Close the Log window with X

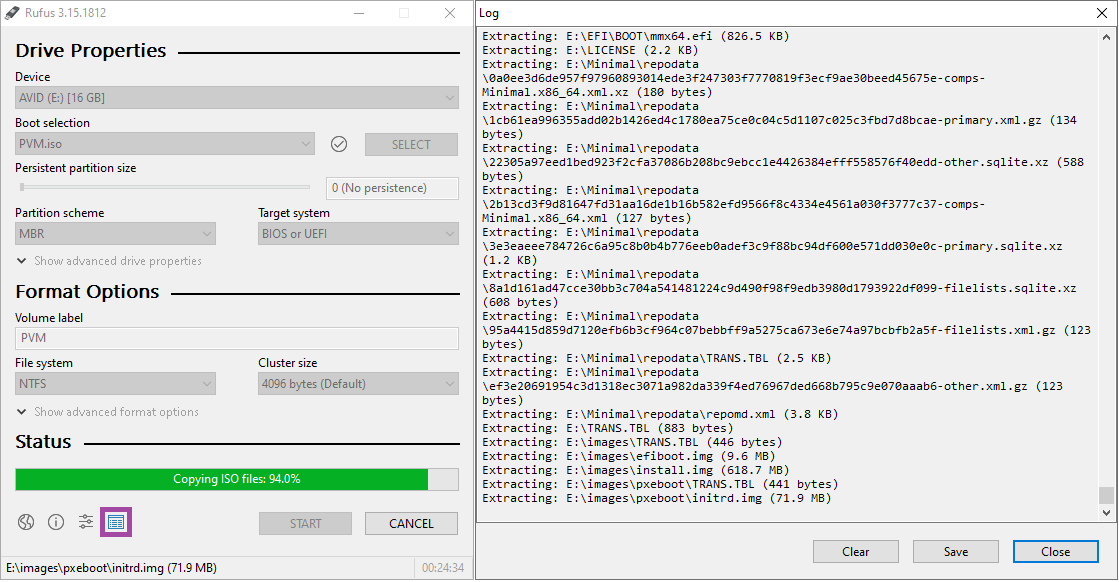click(1102, 13)
